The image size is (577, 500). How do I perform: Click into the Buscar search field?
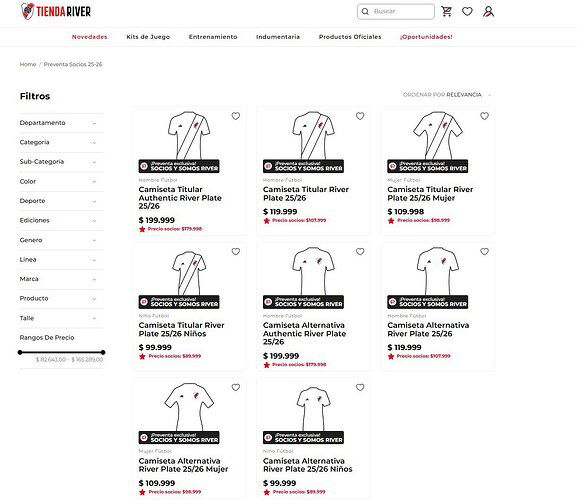[396, 11]
